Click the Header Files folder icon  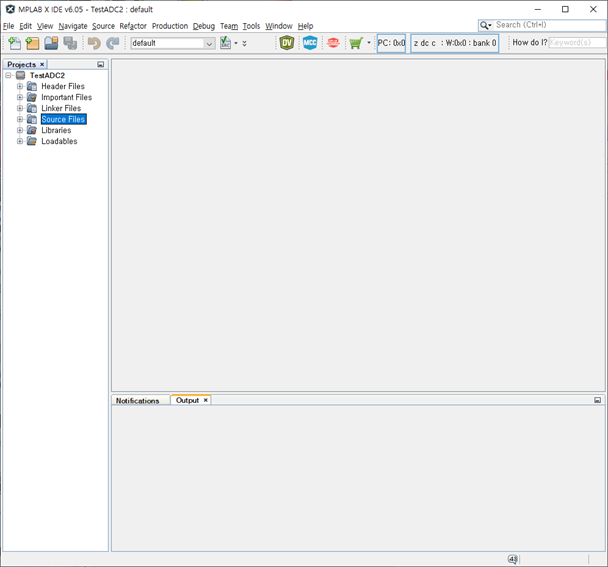pos(32,86)
